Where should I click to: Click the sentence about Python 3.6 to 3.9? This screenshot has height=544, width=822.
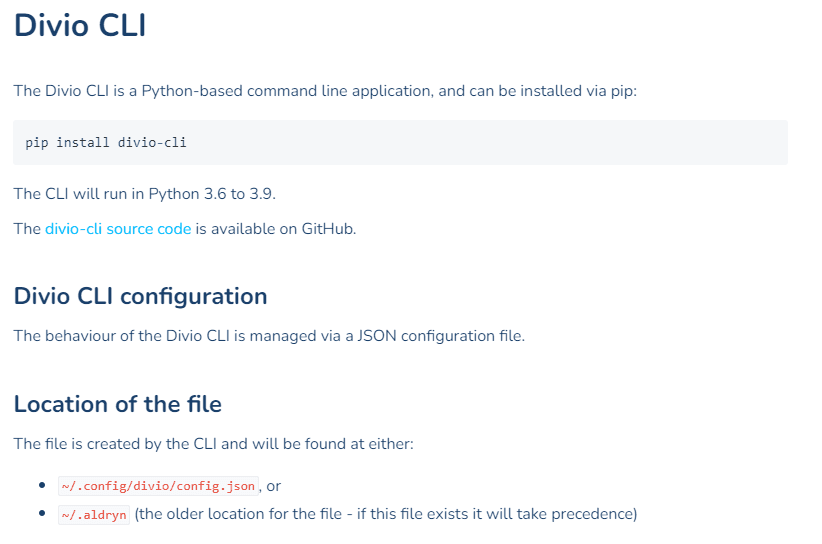(x=144, y=194)
